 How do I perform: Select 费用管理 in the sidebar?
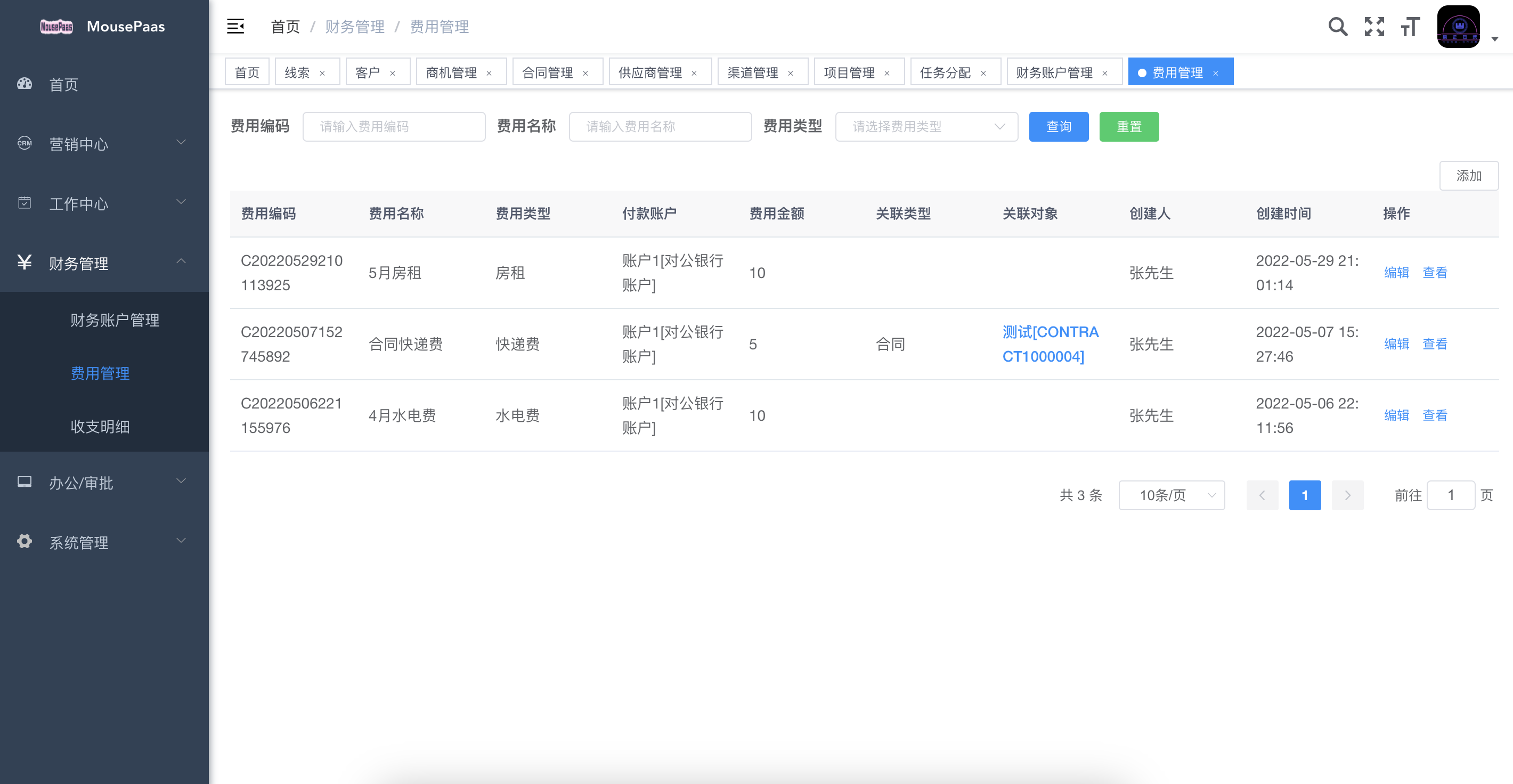tap(104, 373)
